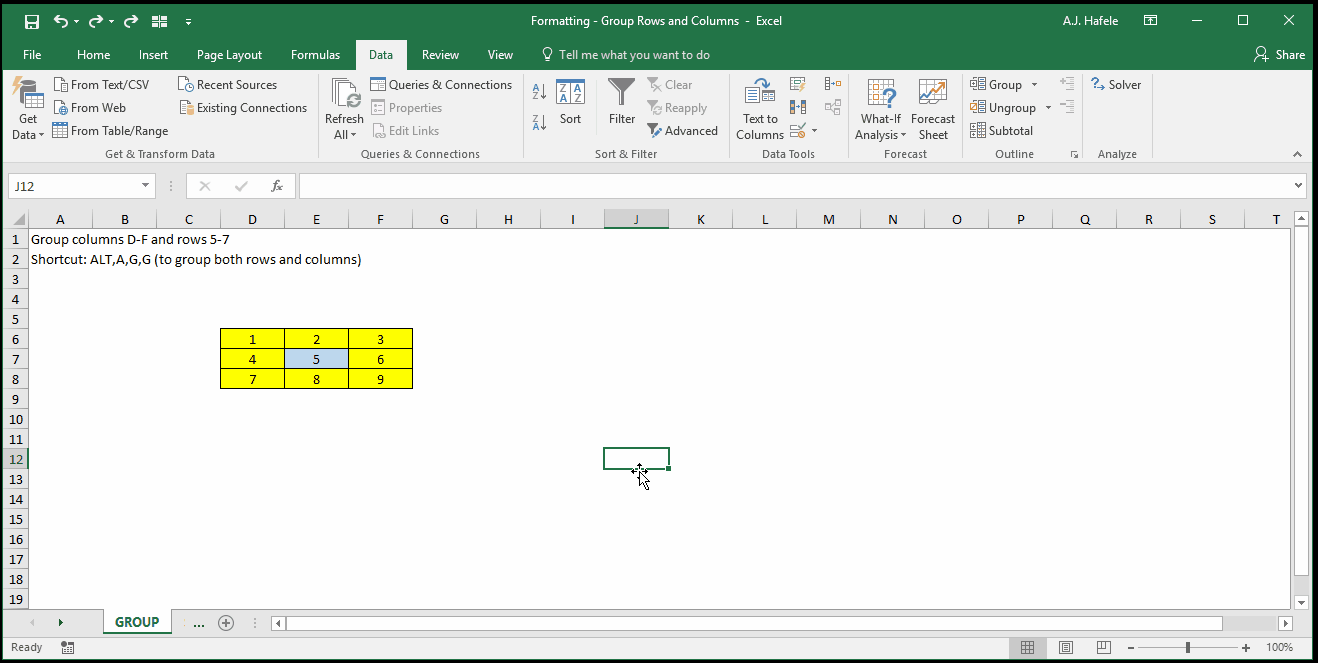This screenshot has width=1318, height=663.
Task: Click the Consolidate icon
Action: (833, 85)
